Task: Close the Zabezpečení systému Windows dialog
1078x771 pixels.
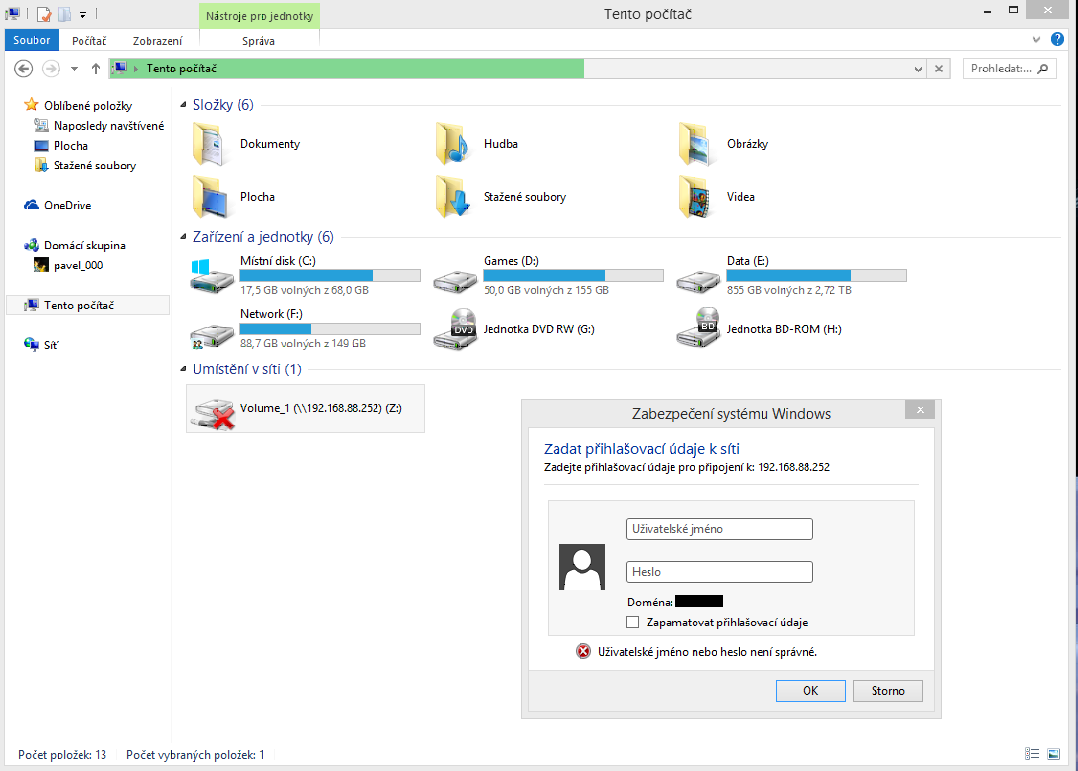Action: [x=920, y=410]
